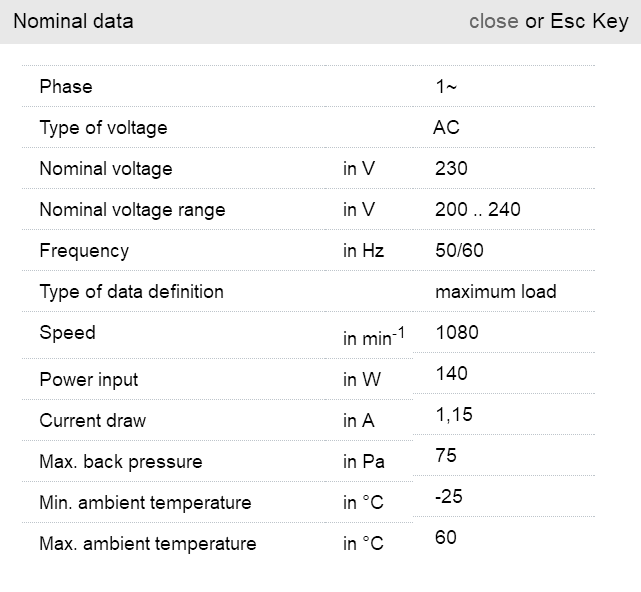Viewport: 641px width, 592px height.
Task: Click the Type of data definition label
Action: [131, 292]
